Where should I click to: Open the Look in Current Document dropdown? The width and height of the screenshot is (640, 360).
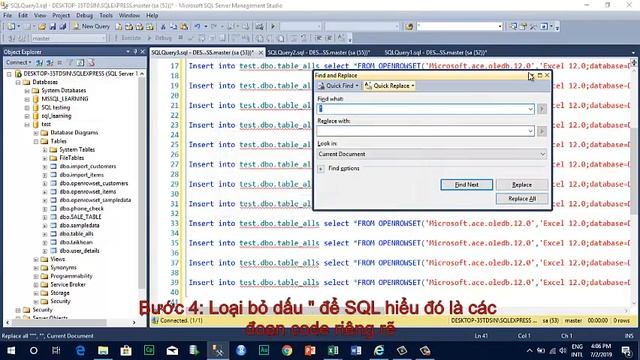pyautogui.click(x=431, y=154)
